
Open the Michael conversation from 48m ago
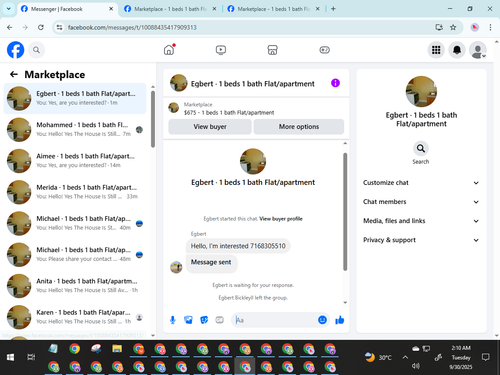[75, 255]
